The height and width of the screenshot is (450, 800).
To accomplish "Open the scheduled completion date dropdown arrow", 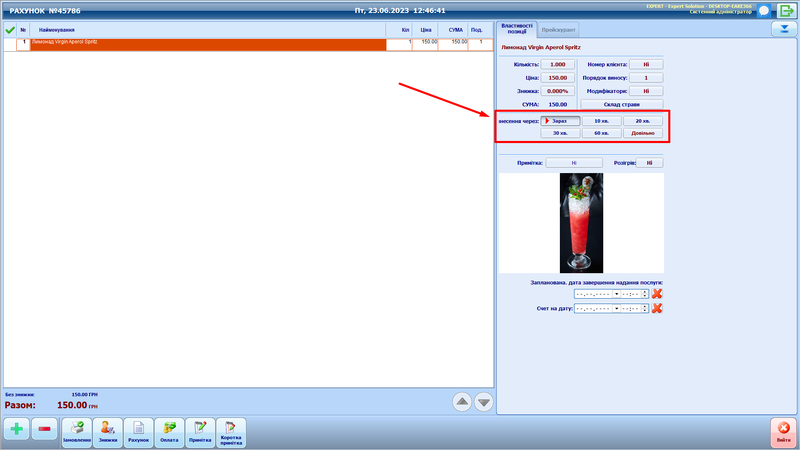I will [617, 294].
